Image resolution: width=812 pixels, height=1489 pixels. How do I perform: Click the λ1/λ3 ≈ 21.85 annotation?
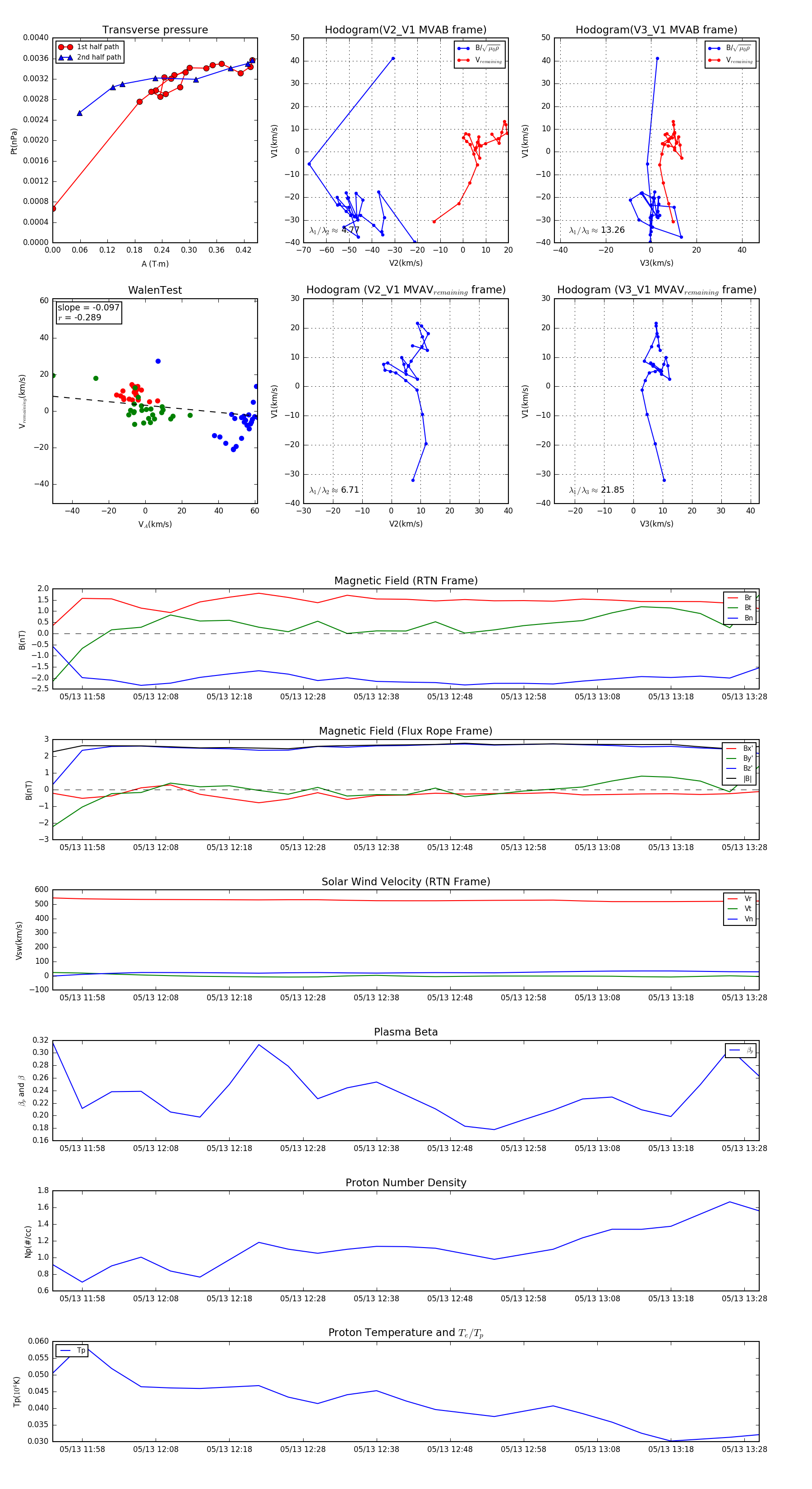point(596,490)
